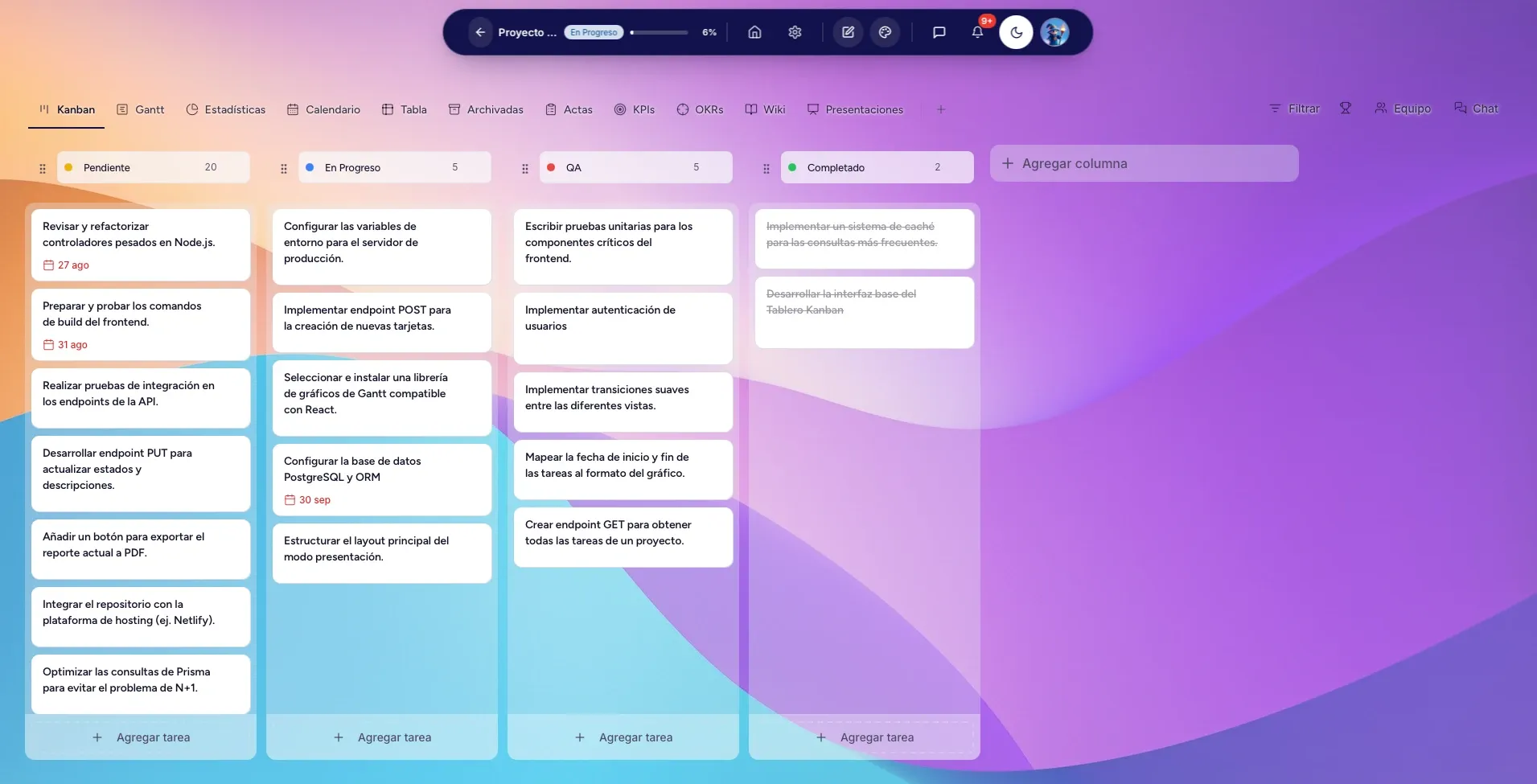Click the red dot of QA column
1537x784 pixels.
(x=551, y=167)
